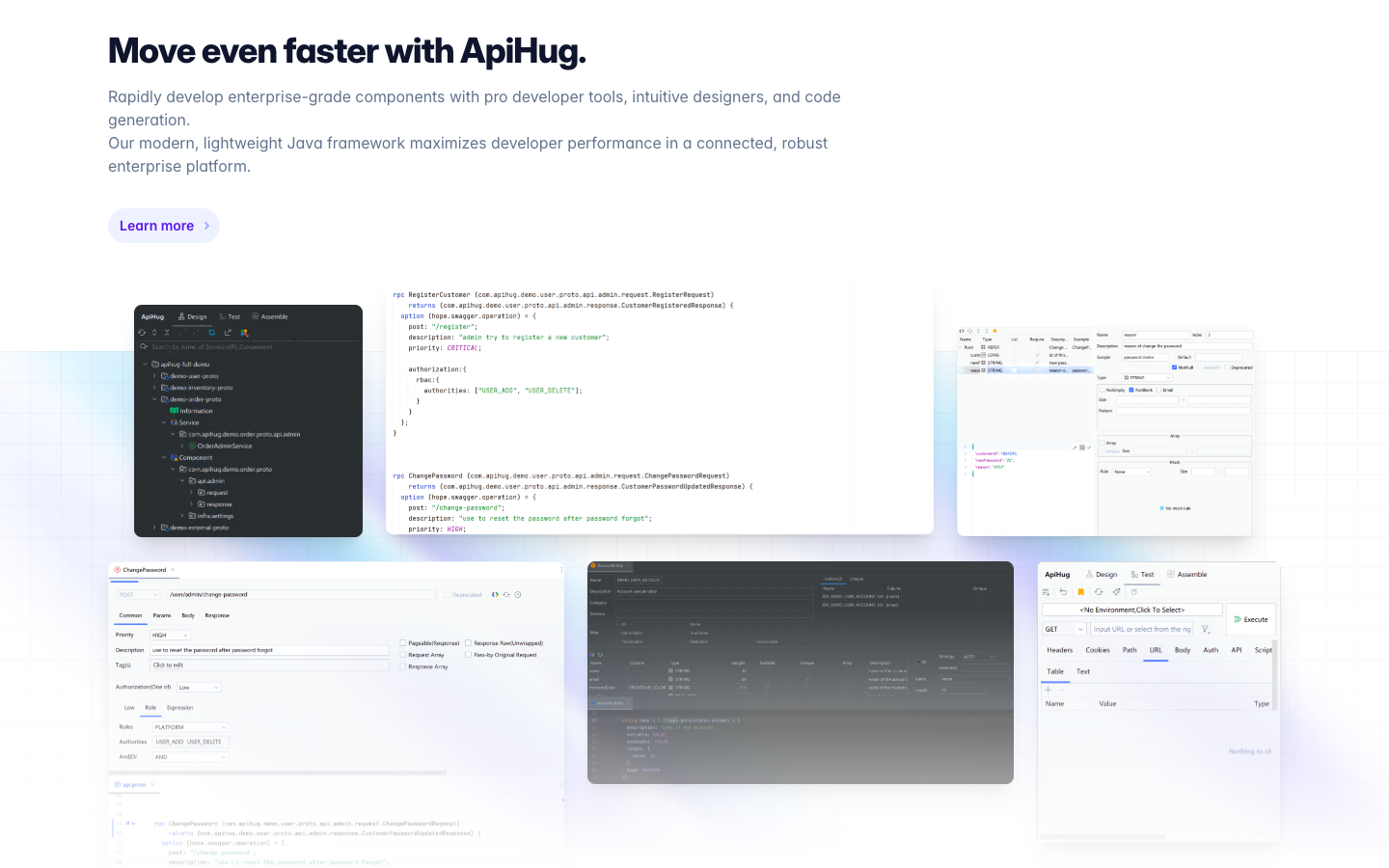The image size is (1389, 868).
Task: Open the Roles PLATFORM dropdown
Action: (190, 727)
